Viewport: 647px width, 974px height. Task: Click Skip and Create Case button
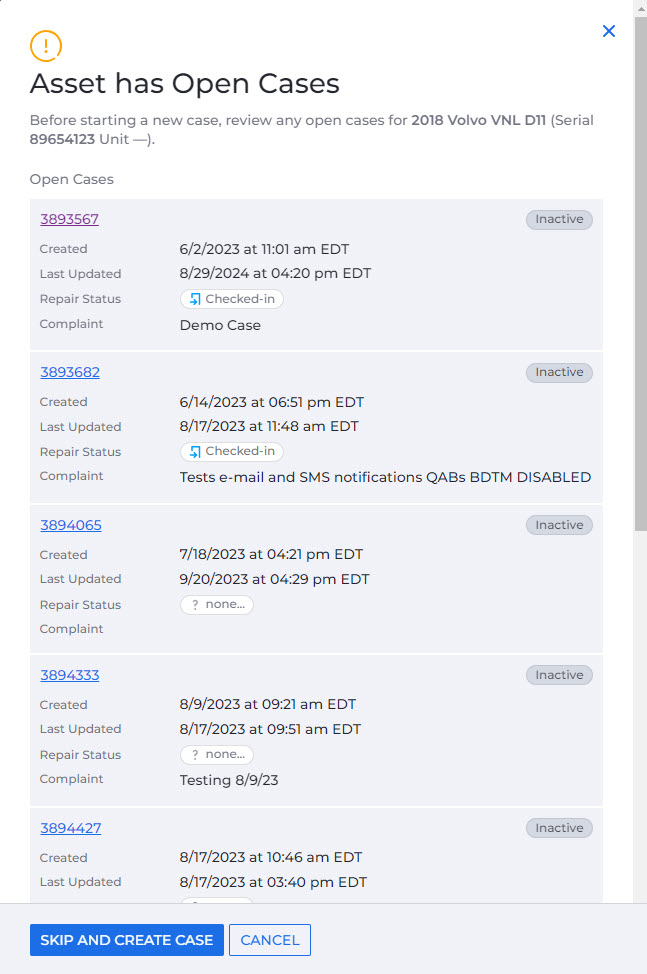pyautogui.click(x=127, y=940)
